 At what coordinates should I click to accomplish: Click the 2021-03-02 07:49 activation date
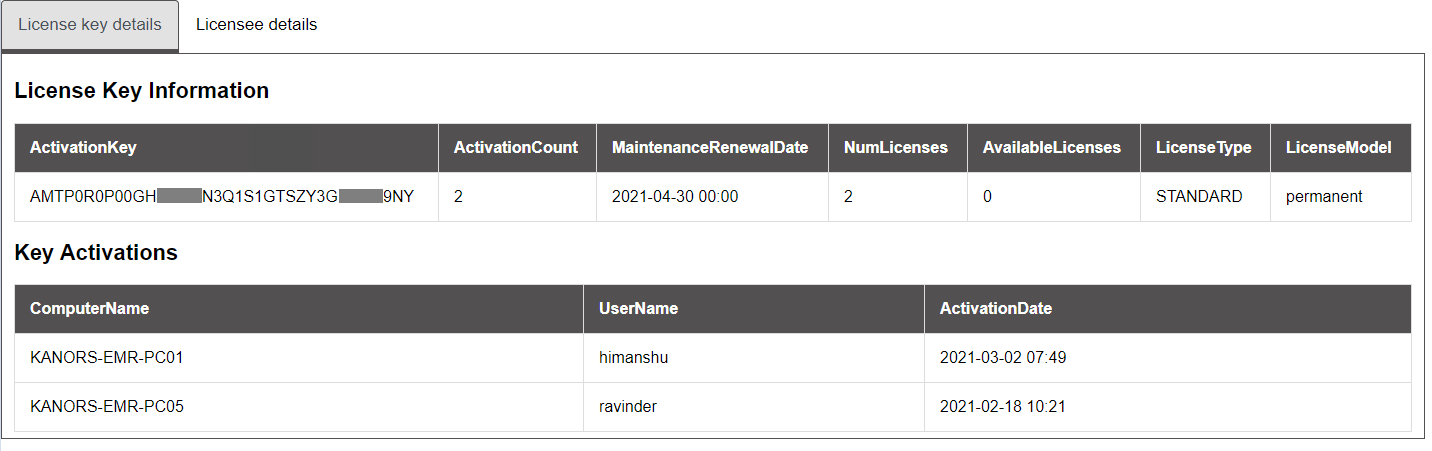coord(1003,358)
